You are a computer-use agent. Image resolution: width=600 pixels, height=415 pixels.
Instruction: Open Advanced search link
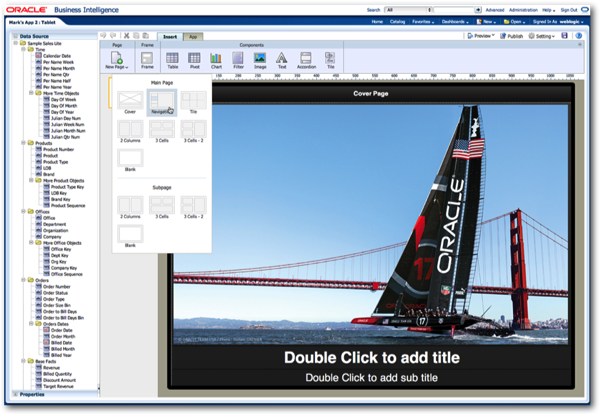[x=495, y=10]
